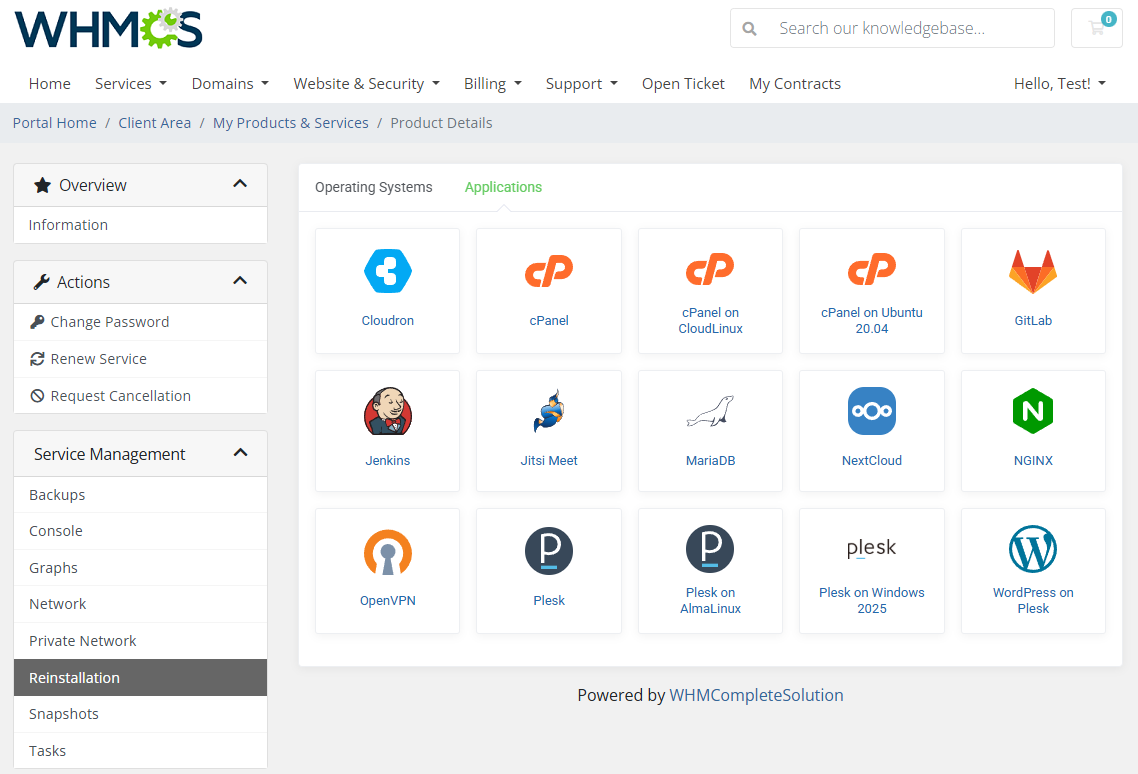Select the Cloudron application icon
This screenshot has height=774, width=1138.
(387, 270)
